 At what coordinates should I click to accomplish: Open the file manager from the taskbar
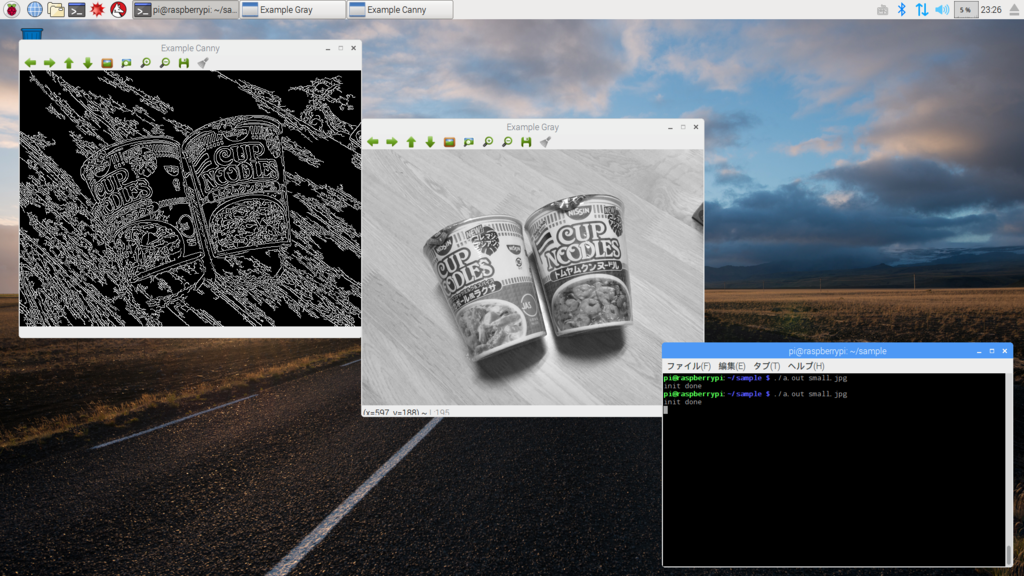click(56, 9)
